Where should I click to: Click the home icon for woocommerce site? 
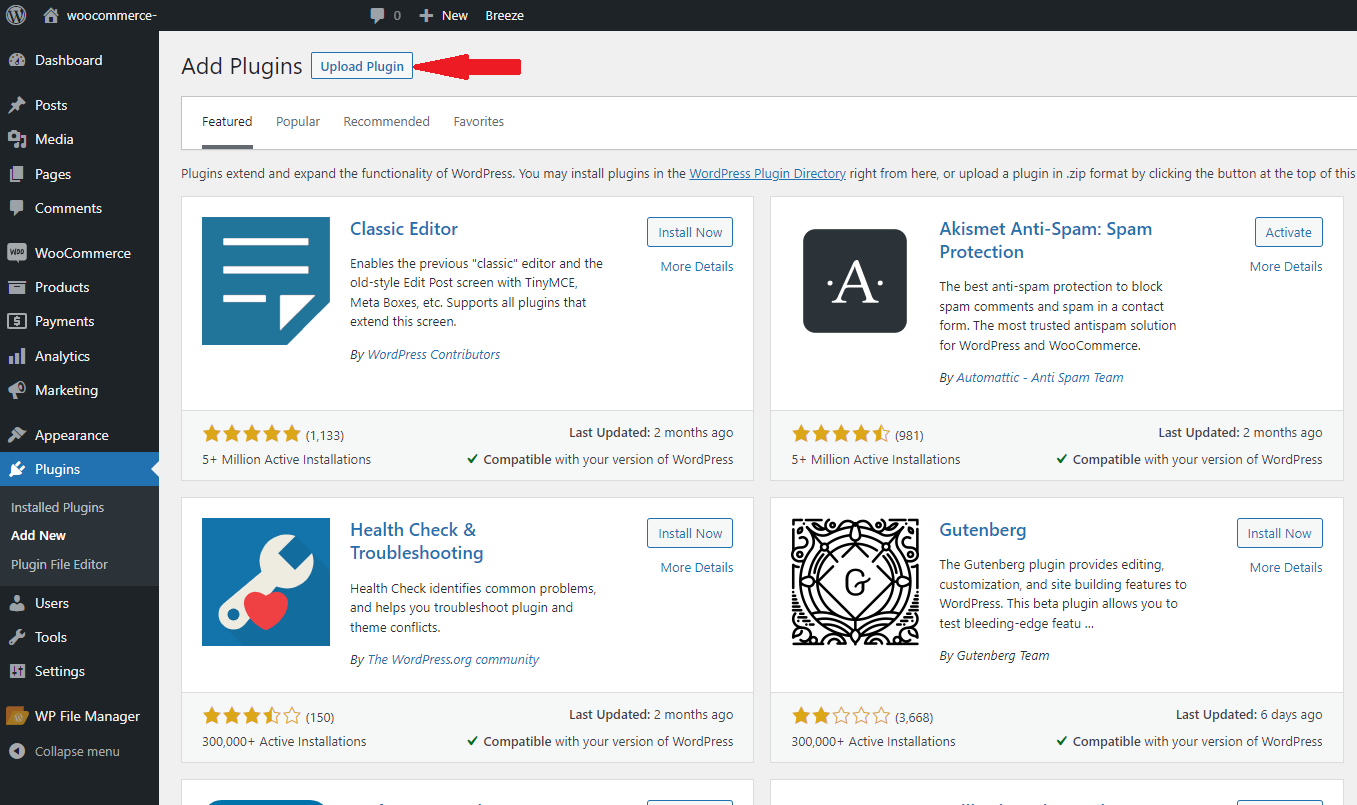coord(51,15)
